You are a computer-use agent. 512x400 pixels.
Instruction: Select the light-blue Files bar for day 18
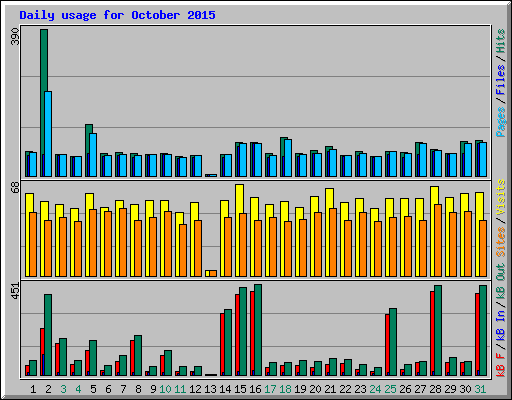coord(288,158)
